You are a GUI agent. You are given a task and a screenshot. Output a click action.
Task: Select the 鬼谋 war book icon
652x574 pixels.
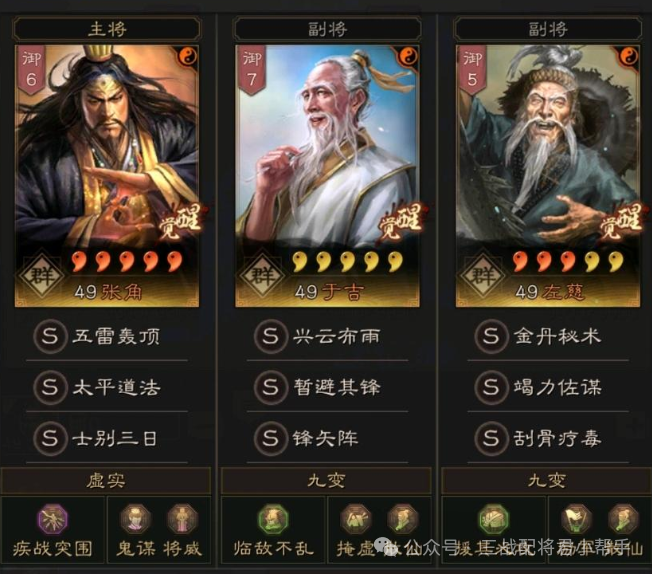tap(135, 519)
